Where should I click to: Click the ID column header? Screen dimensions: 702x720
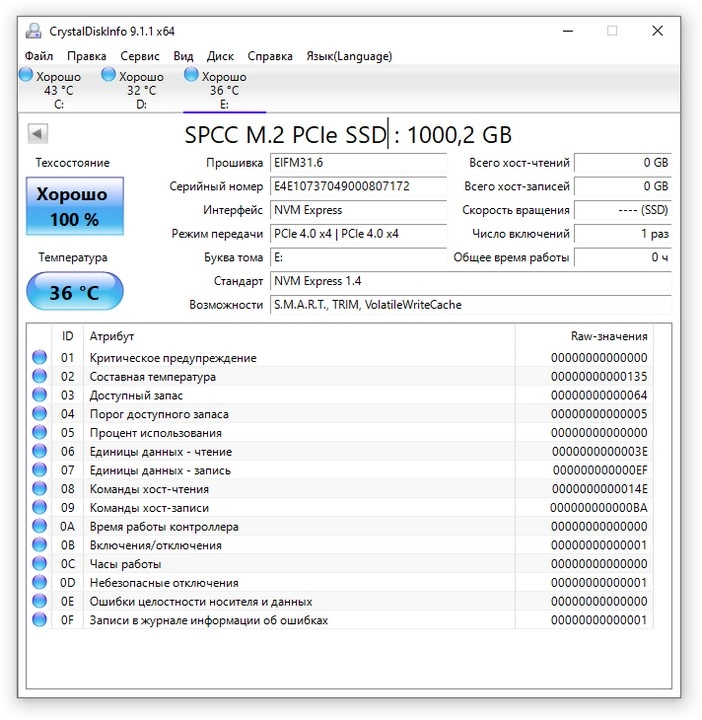67,336
